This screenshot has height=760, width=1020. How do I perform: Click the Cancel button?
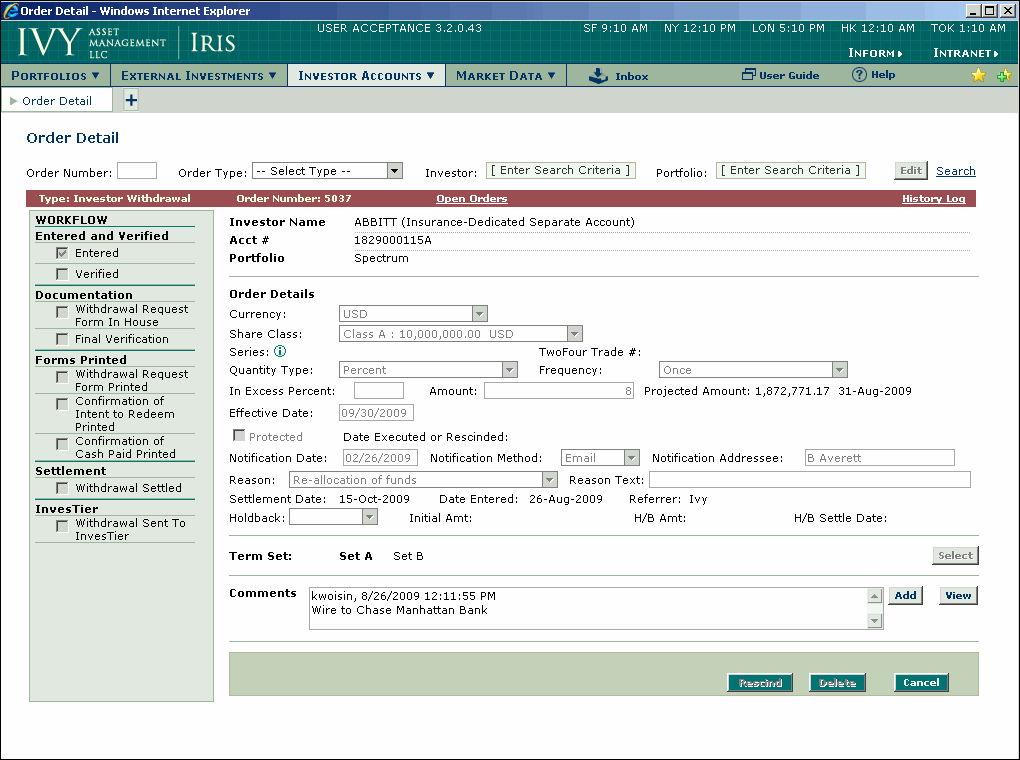[921, 683]
